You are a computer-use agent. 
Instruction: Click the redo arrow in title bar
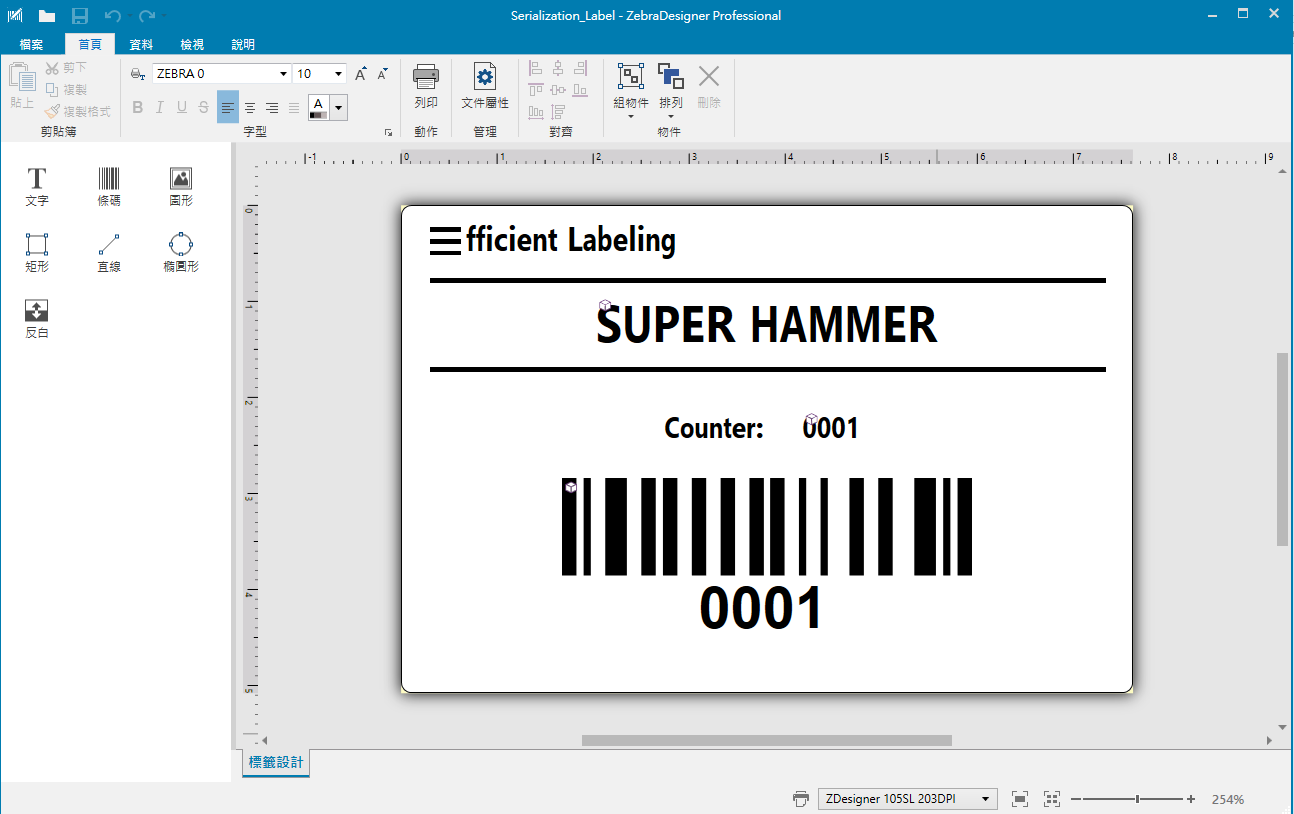coord(147,16)
